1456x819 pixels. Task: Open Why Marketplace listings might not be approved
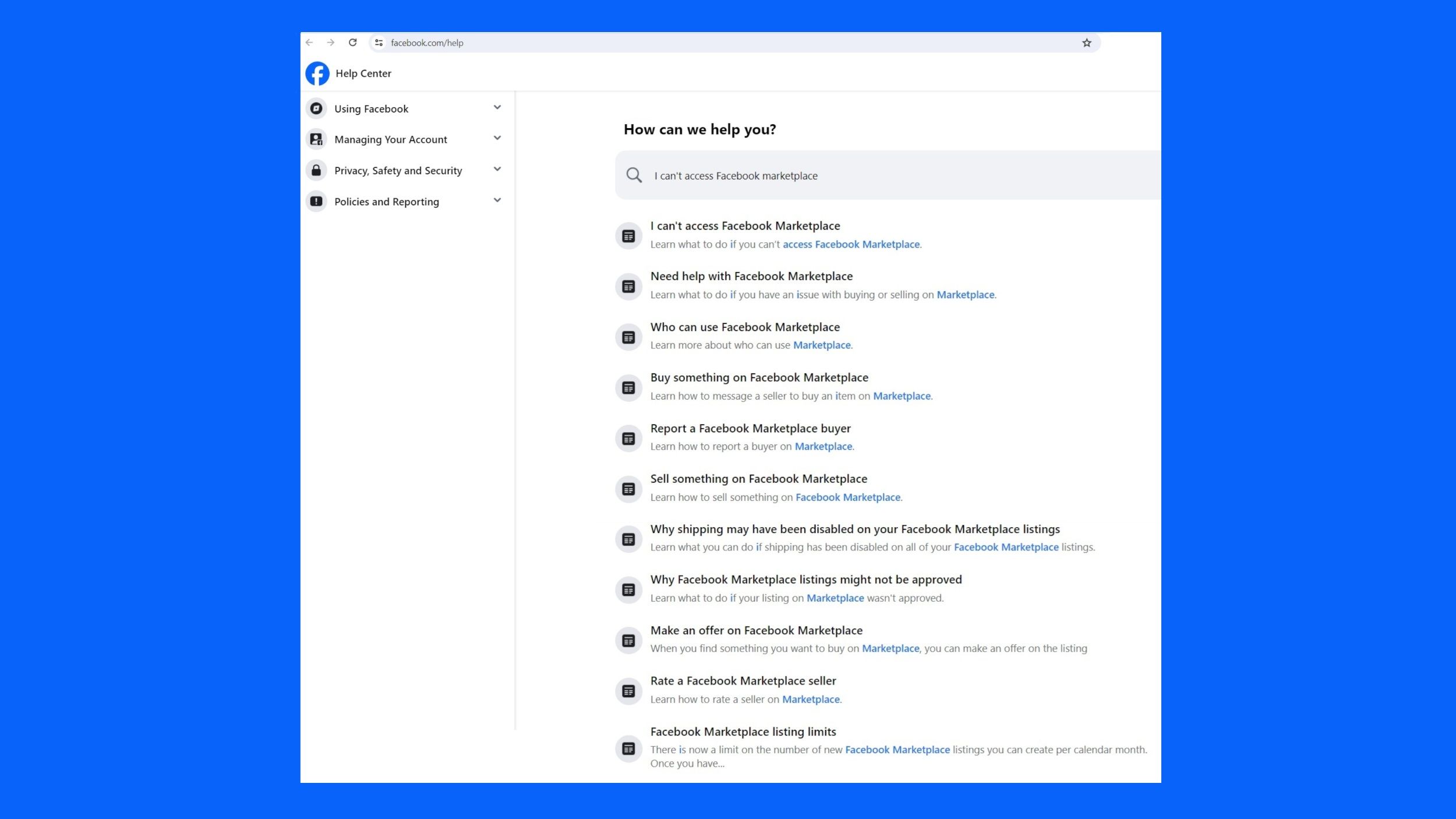(x=805, y=580)
